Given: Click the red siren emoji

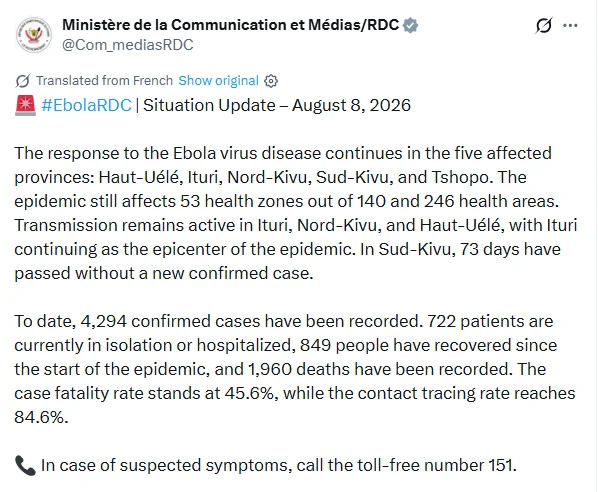Looking at the screenshot, I should click(x=25, y=105).
